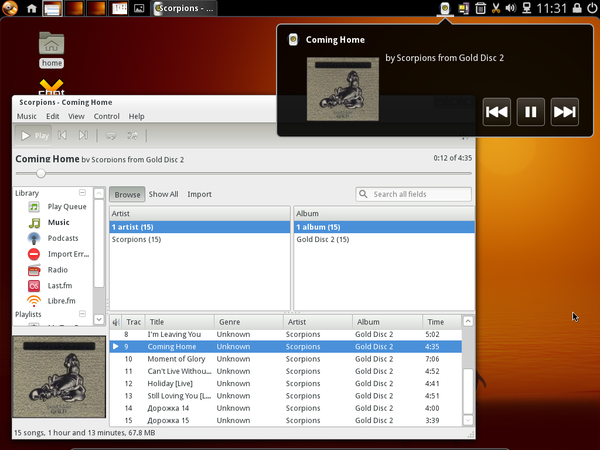The image size is (600, 450).
Task: Open Scorpions window button in taskbar
Action: 184,8
